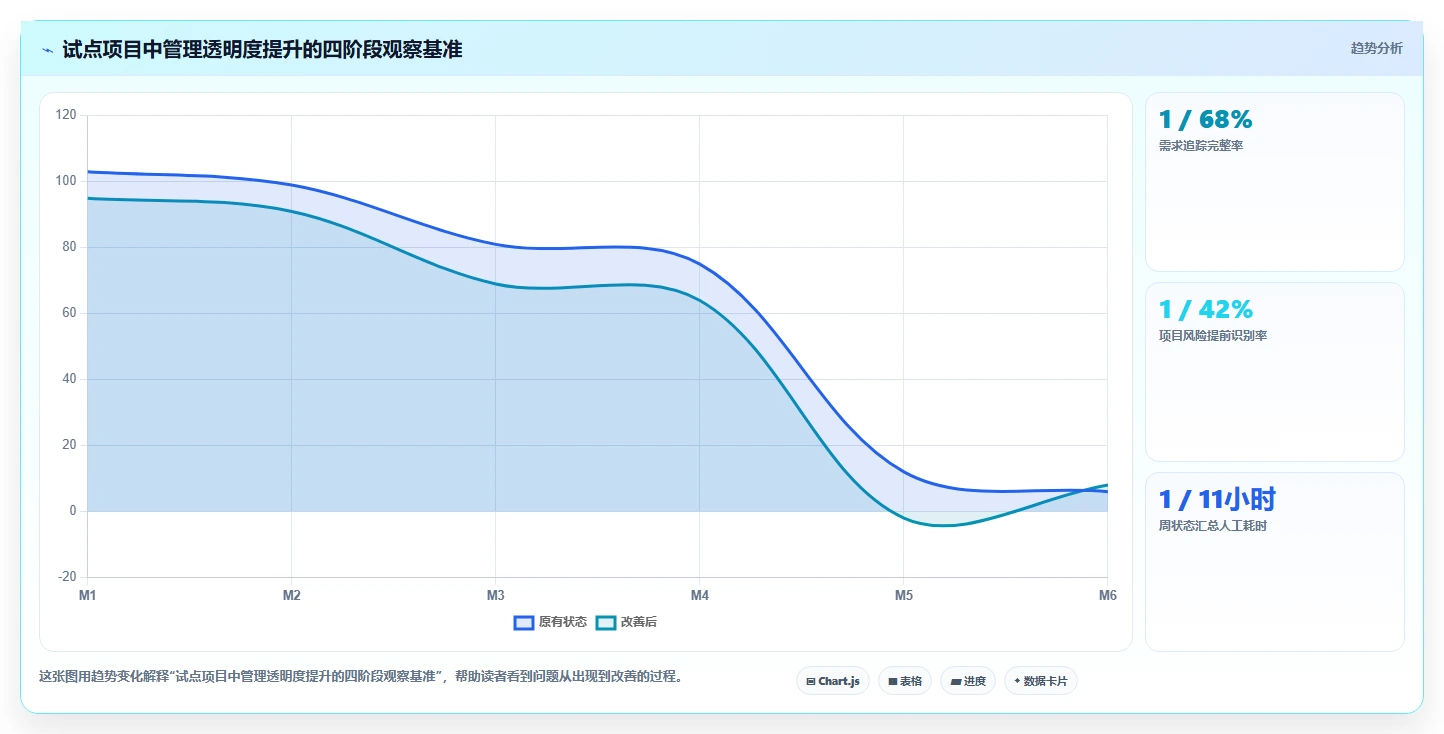Click the -20 y-axis value
Screen dimensions: 1444x734
point(67,577)
